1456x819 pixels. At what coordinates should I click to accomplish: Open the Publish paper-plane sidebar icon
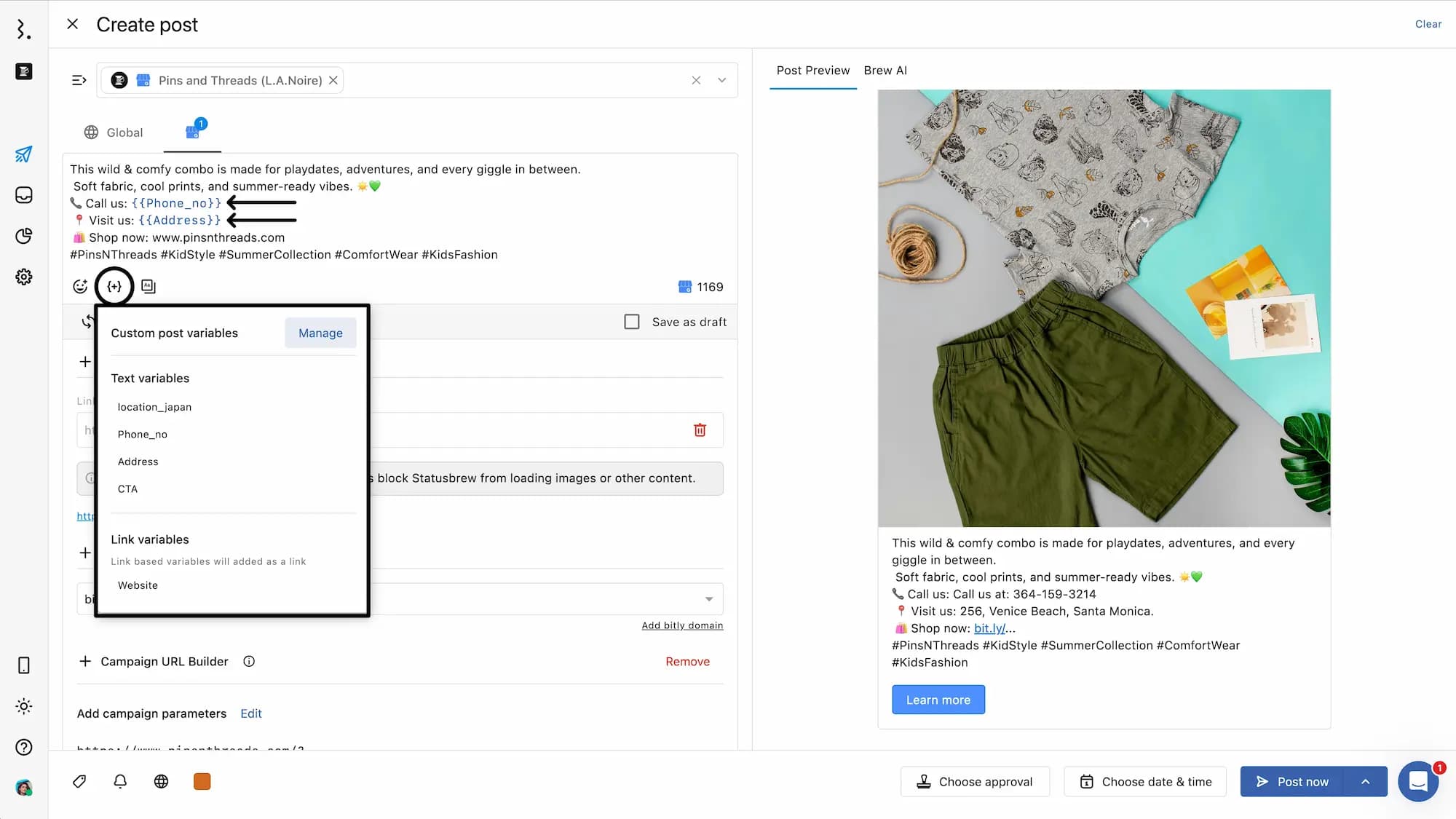[23, 154]
